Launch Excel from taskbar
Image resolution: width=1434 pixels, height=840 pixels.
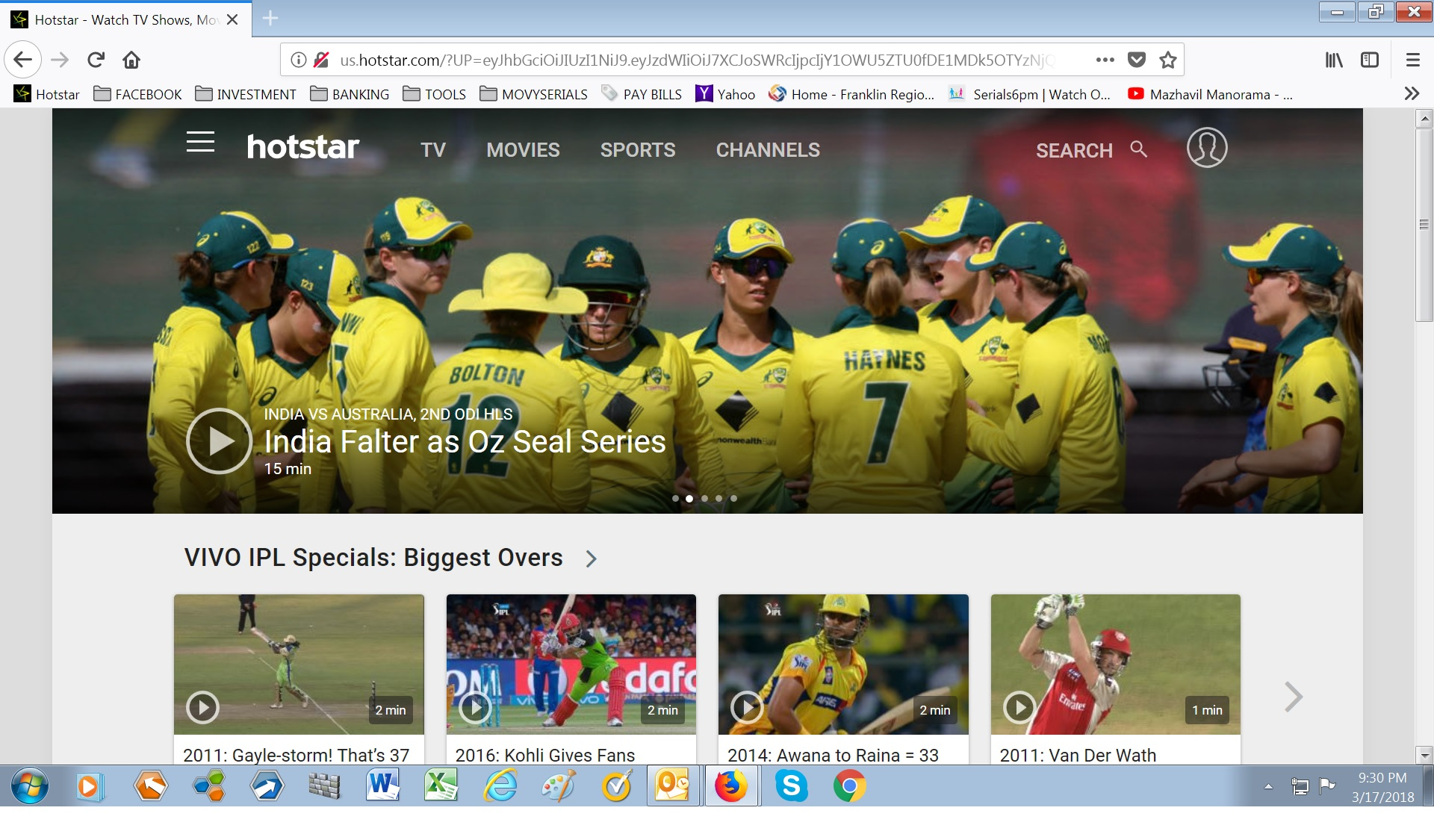(441, 786)
